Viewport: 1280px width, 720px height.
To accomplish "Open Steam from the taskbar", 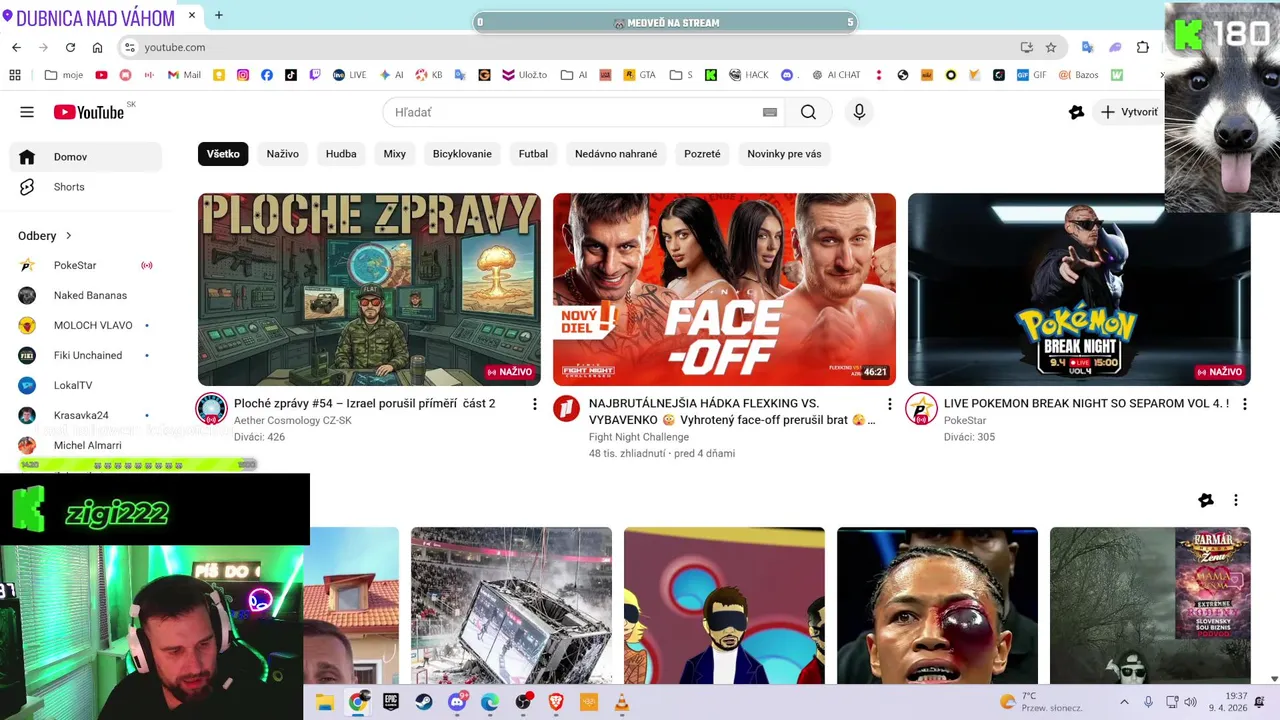I will (424, 702).
